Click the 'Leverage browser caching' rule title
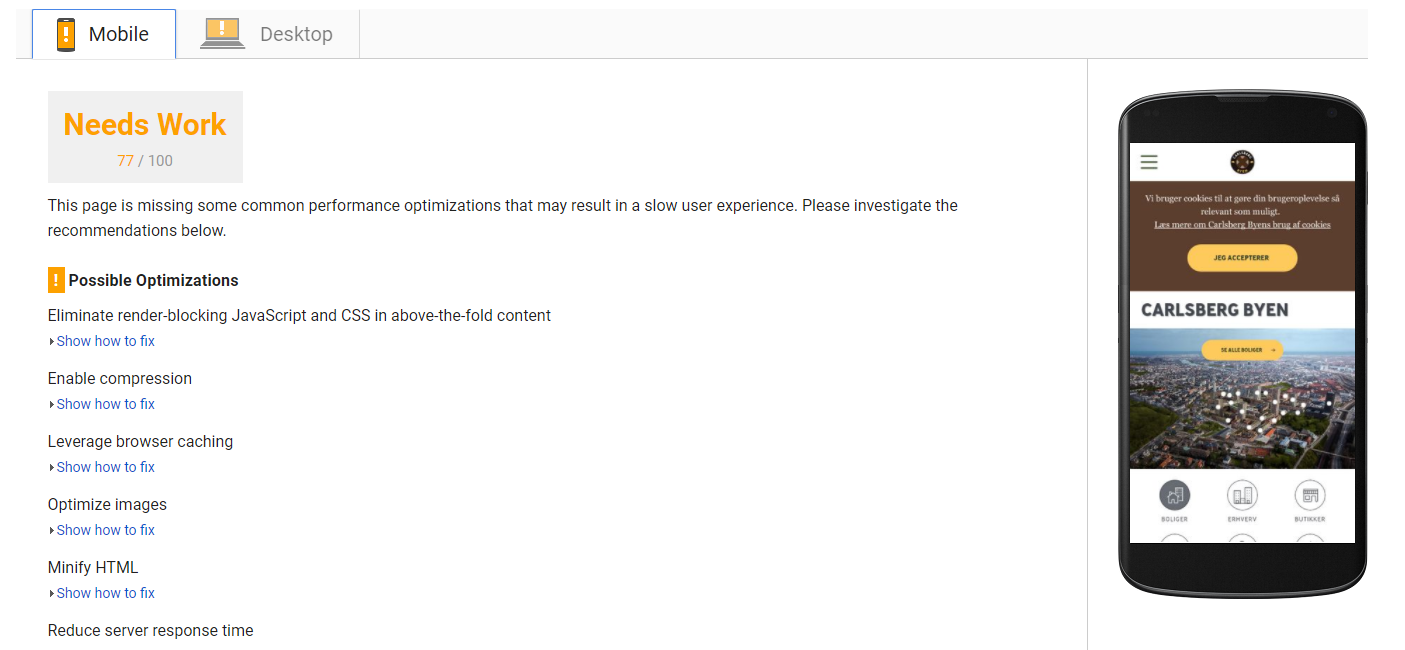1405x650 pixels. tap(140, 441)
